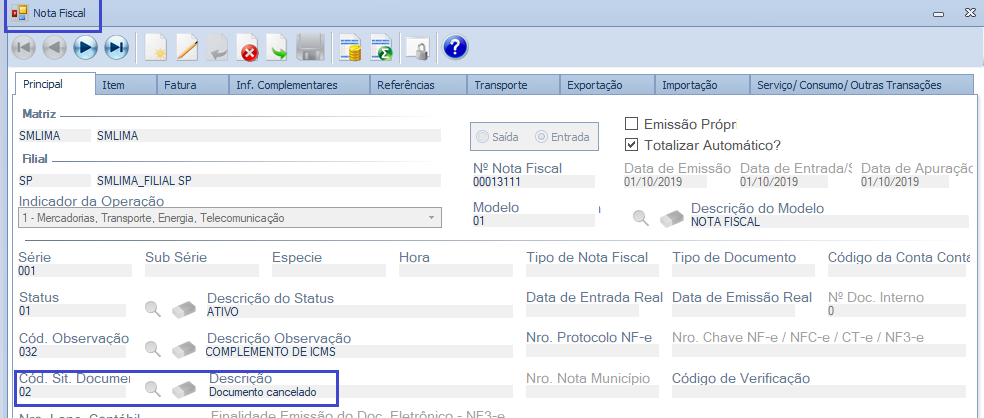Image resolution: width=984 pixels, height=418 pixels.
Task: Search Status with the magnifier icon
Action: pos(152,309)
